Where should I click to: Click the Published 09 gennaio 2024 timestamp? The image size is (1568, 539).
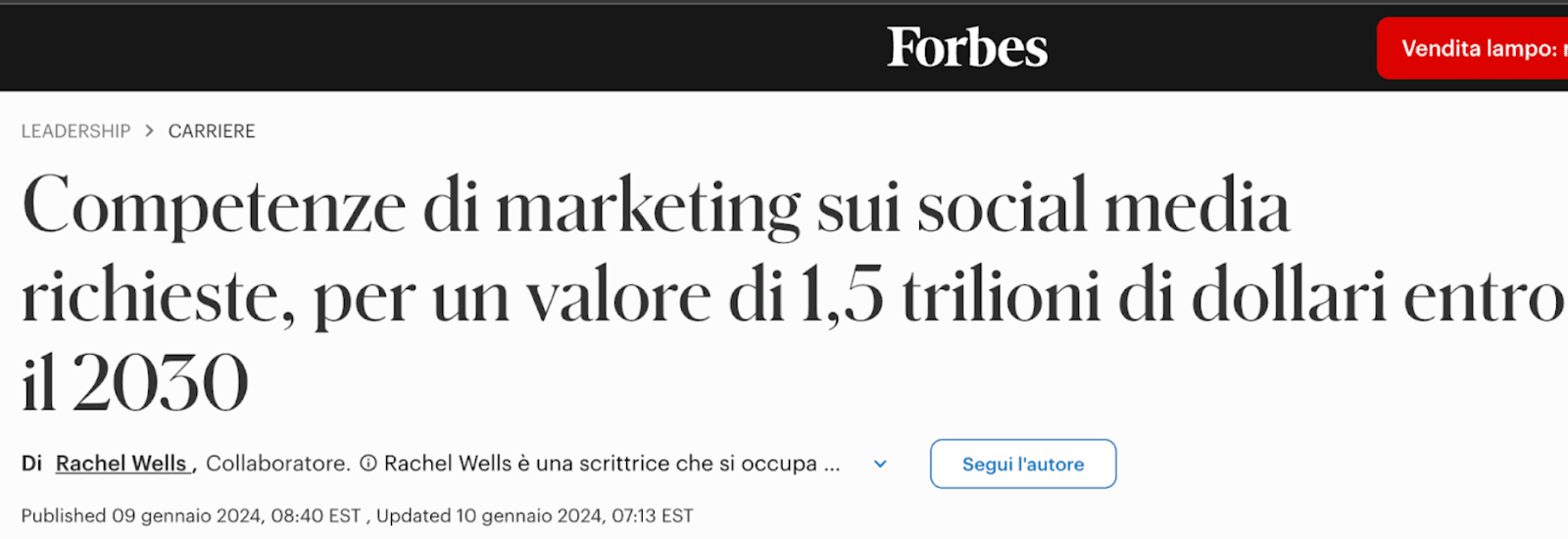click(x=191, y=516)
